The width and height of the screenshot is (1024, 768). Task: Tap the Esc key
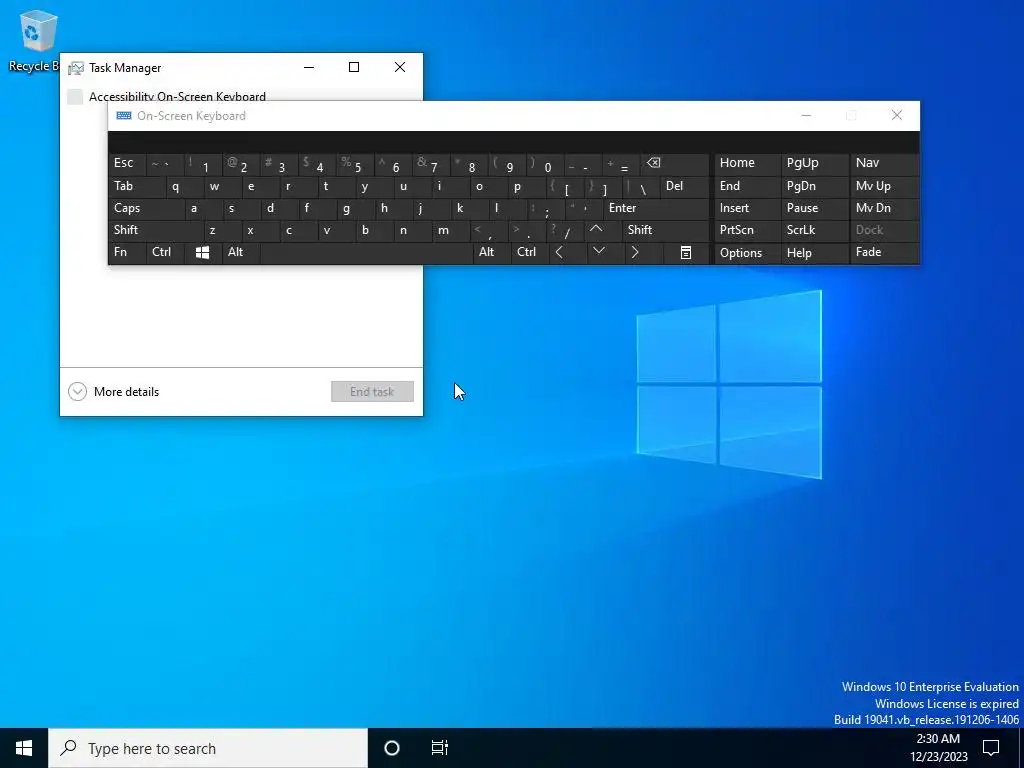[127, 163]
